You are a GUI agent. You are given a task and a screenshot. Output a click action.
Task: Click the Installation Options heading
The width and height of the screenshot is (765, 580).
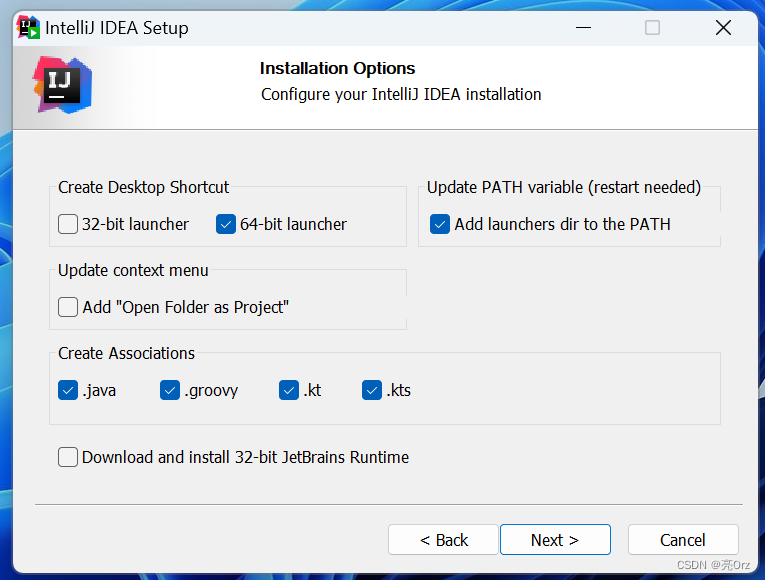[x=337, y=68]
